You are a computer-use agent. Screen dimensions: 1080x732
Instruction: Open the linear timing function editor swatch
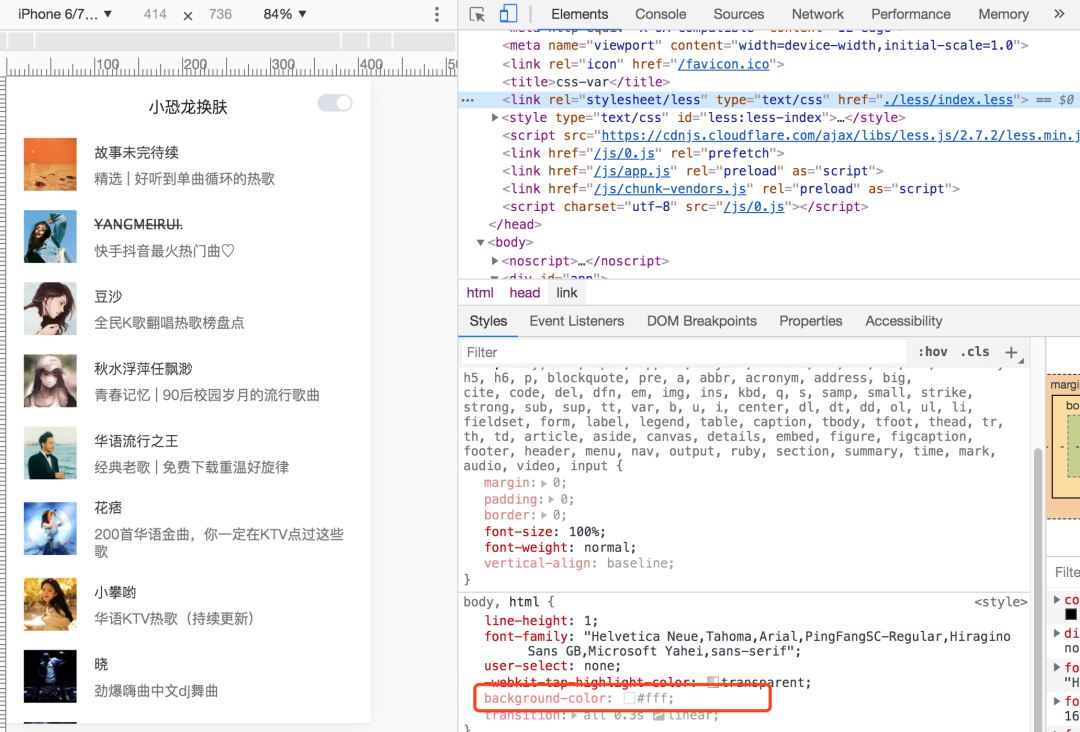pos(658,715)
